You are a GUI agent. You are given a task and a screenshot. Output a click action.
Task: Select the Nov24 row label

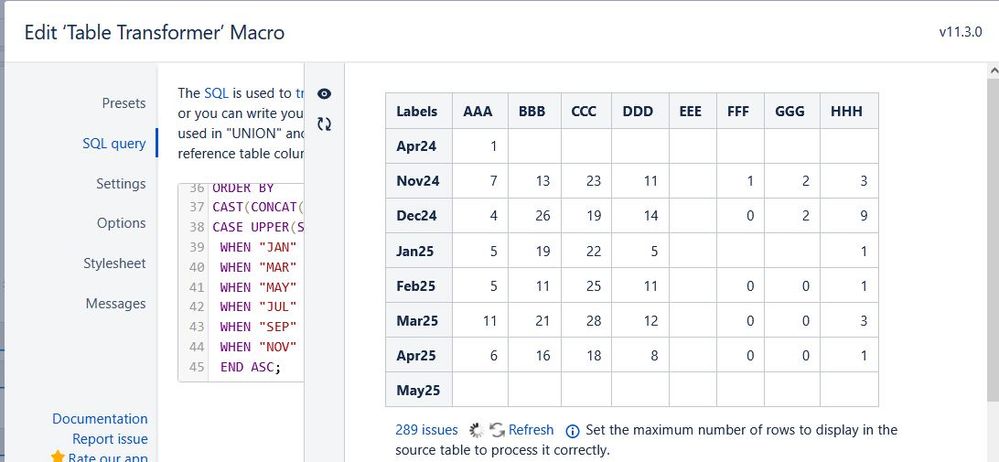point(418,181)
